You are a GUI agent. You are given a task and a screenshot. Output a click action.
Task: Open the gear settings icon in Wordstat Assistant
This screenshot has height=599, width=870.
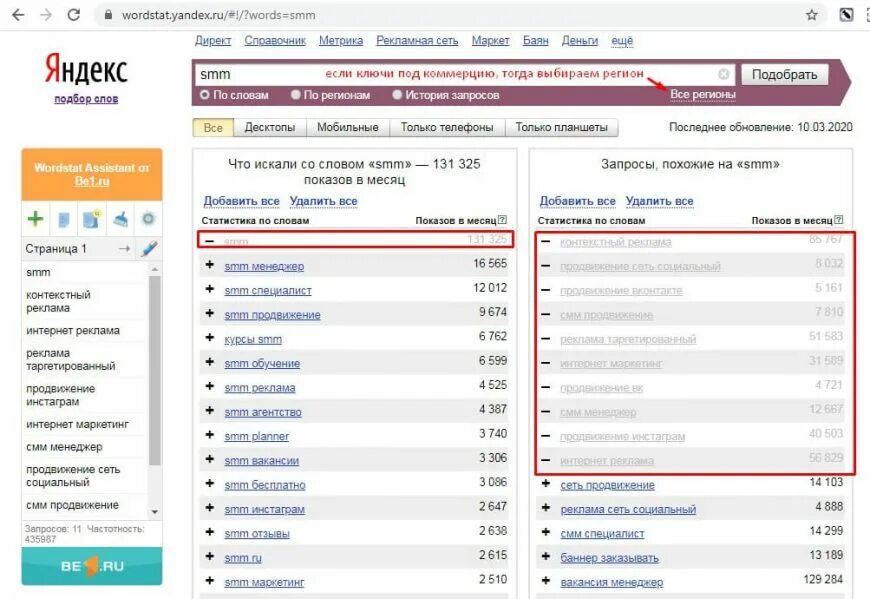(x=148, y=219)
